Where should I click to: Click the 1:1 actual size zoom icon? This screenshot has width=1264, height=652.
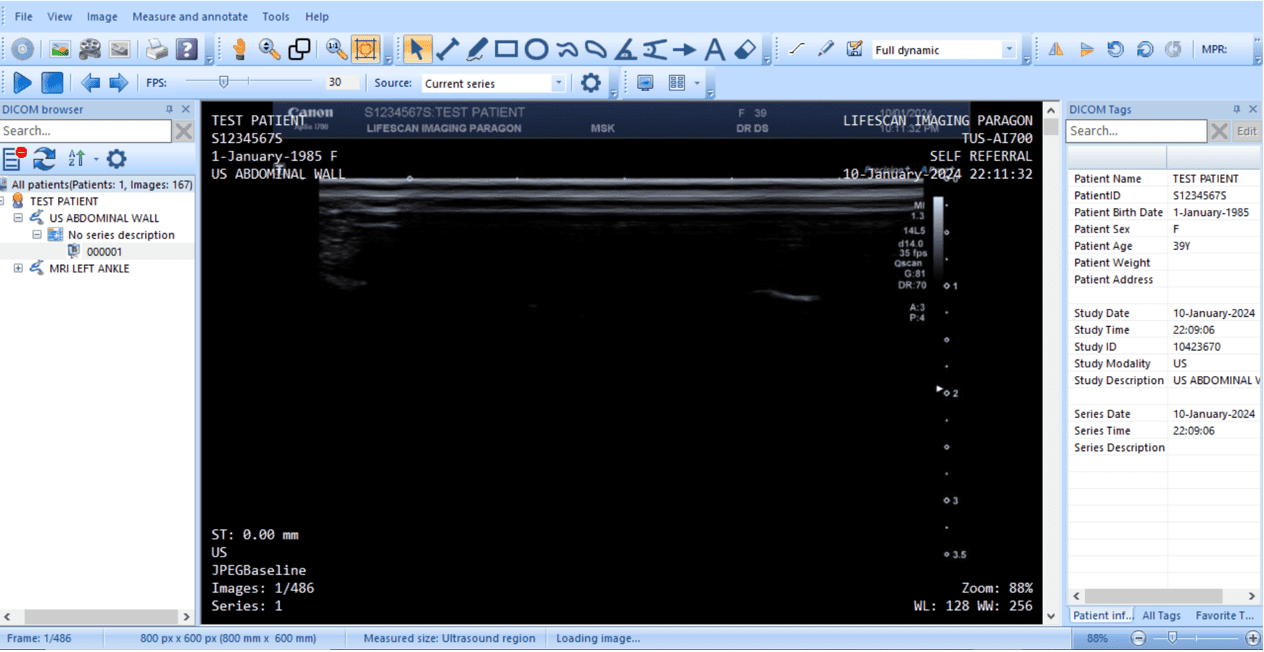pyautogui.click(x=336, y=49)
